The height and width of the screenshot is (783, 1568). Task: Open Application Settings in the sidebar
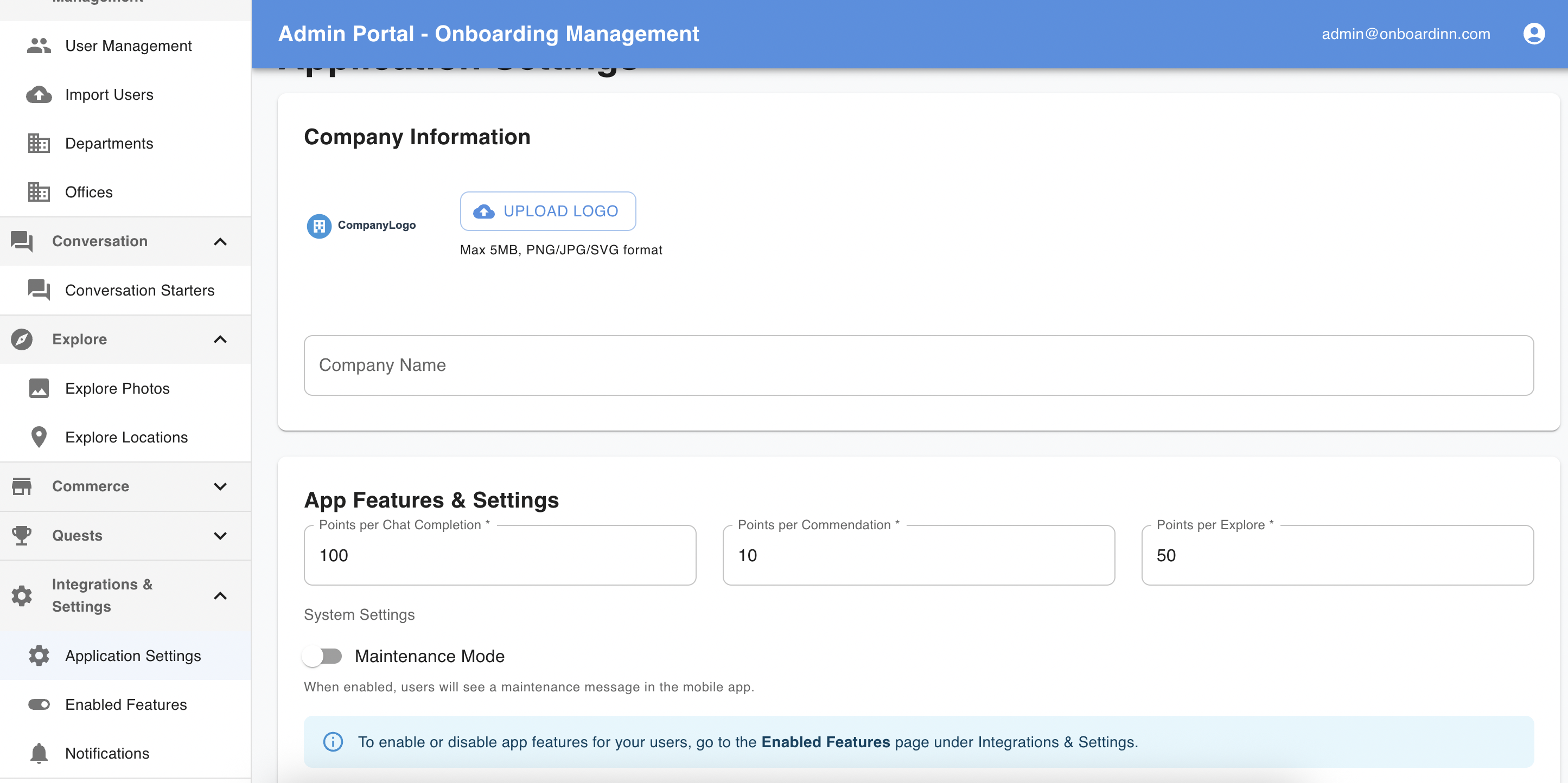pyautogui.click(x=133, y=656)
